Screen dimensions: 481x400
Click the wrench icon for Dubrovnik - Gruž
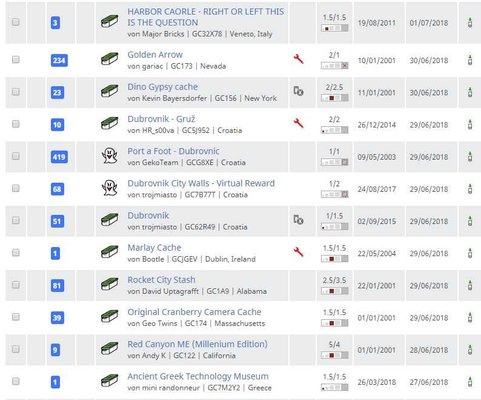pyautogui.click(x=298, y=123)
